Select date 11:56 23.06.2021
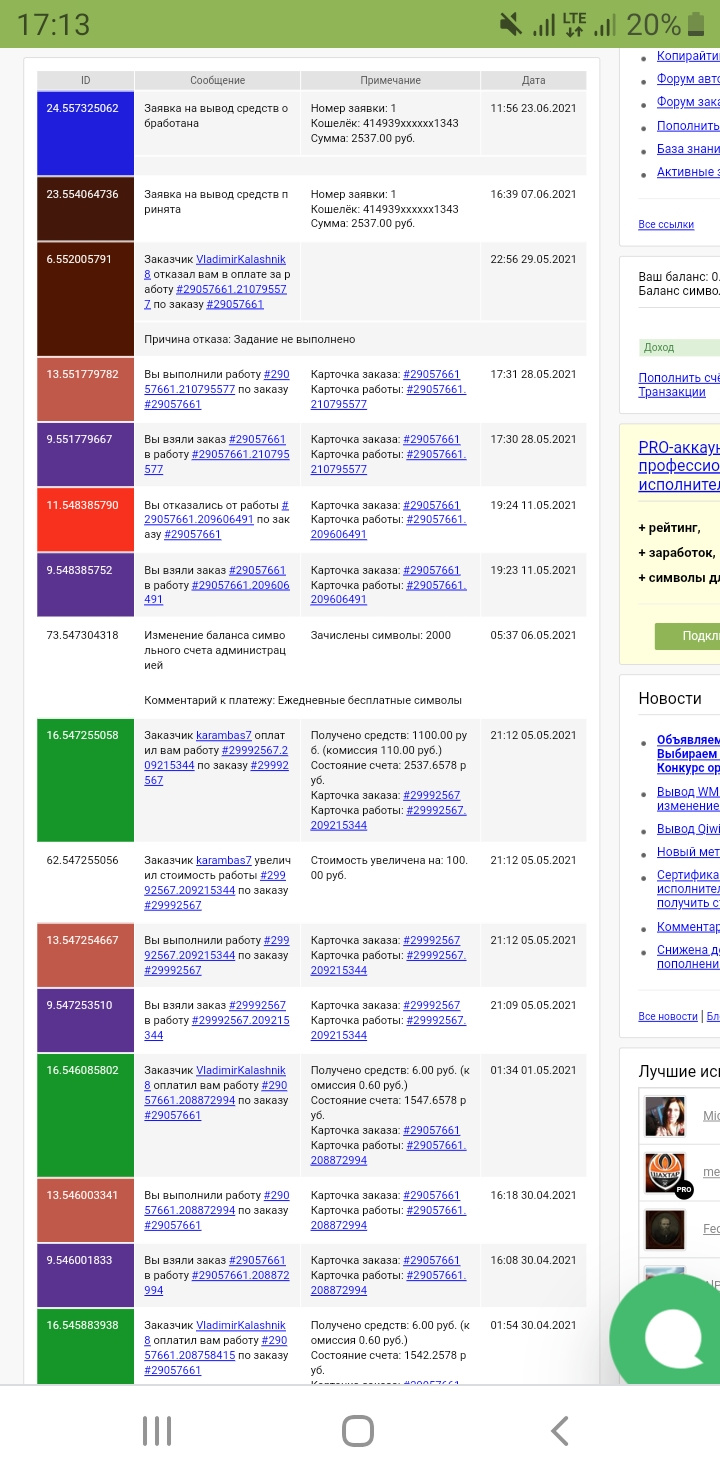 pyautogui.click(x=533, y=108)
